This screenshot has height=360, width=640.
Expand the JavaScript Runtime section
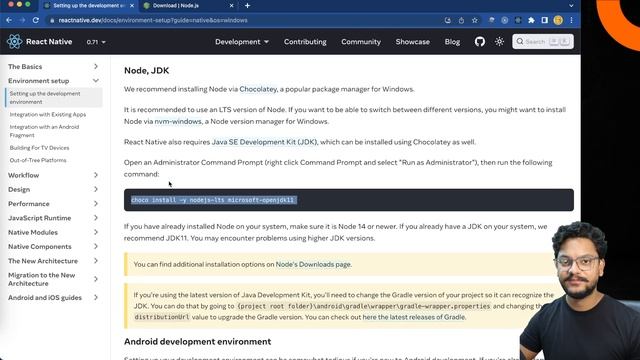pyautogui.click(x=53, y=218)
